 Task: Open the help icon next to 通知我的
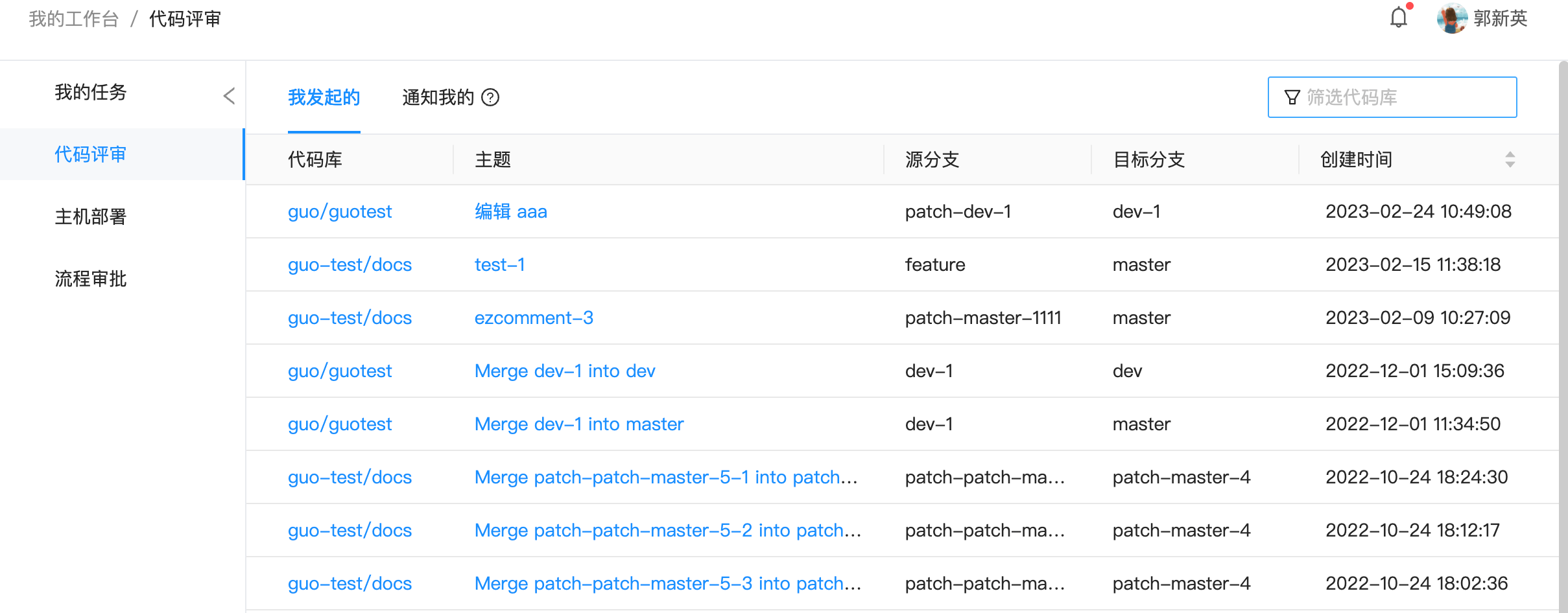pos(492,97)
